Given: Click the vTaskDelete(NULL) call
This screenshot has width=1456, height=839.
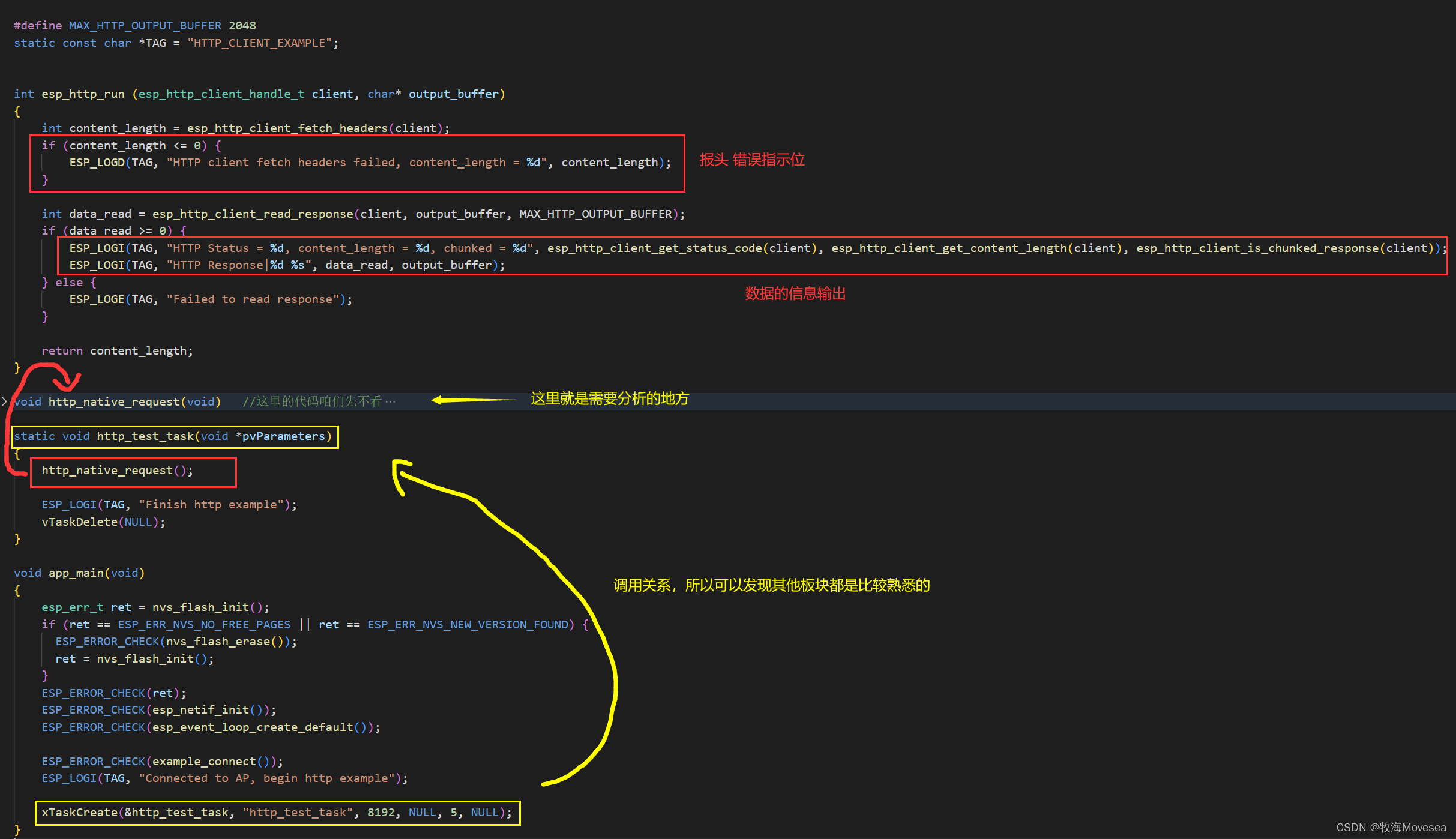Looking at the screenshot, I should (103, 522).
